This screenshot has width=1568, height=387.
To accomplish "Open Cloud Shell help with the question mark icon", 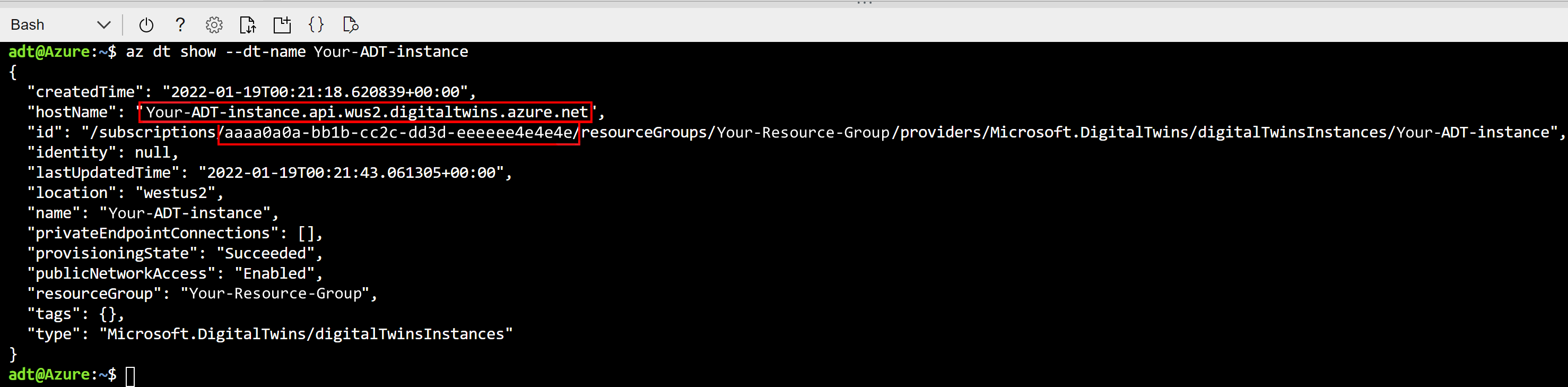I will (x=180, y=25).
